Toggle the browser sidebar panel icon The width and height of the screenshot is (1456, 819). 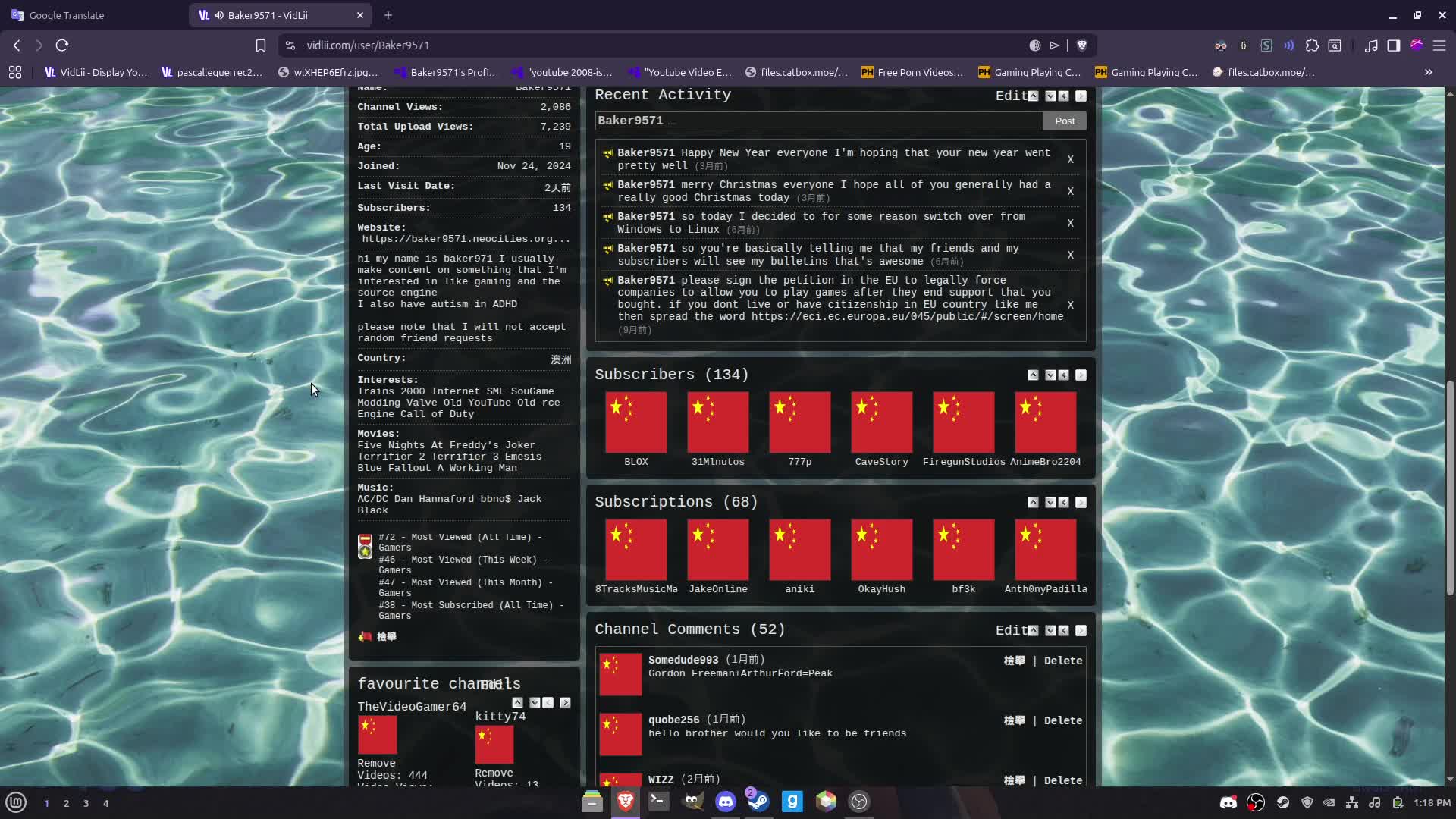click(1393, 45)
